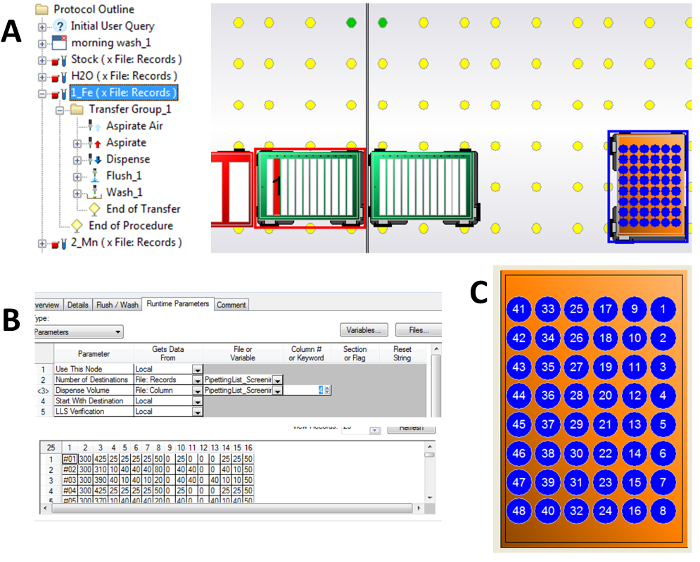Open the Comment tab

(231, 304)
